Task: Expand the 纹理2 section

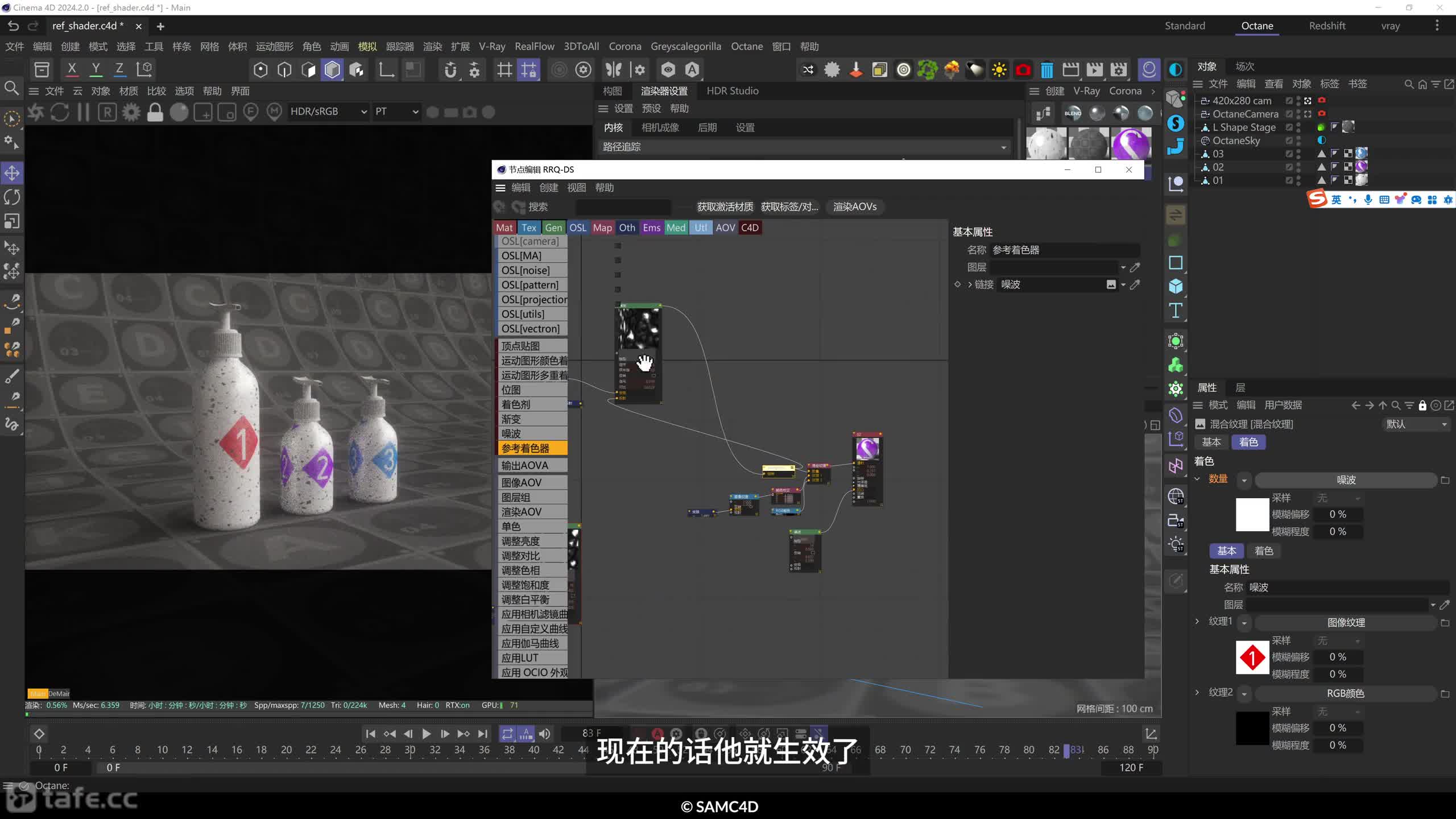Action: [1197, 692]
